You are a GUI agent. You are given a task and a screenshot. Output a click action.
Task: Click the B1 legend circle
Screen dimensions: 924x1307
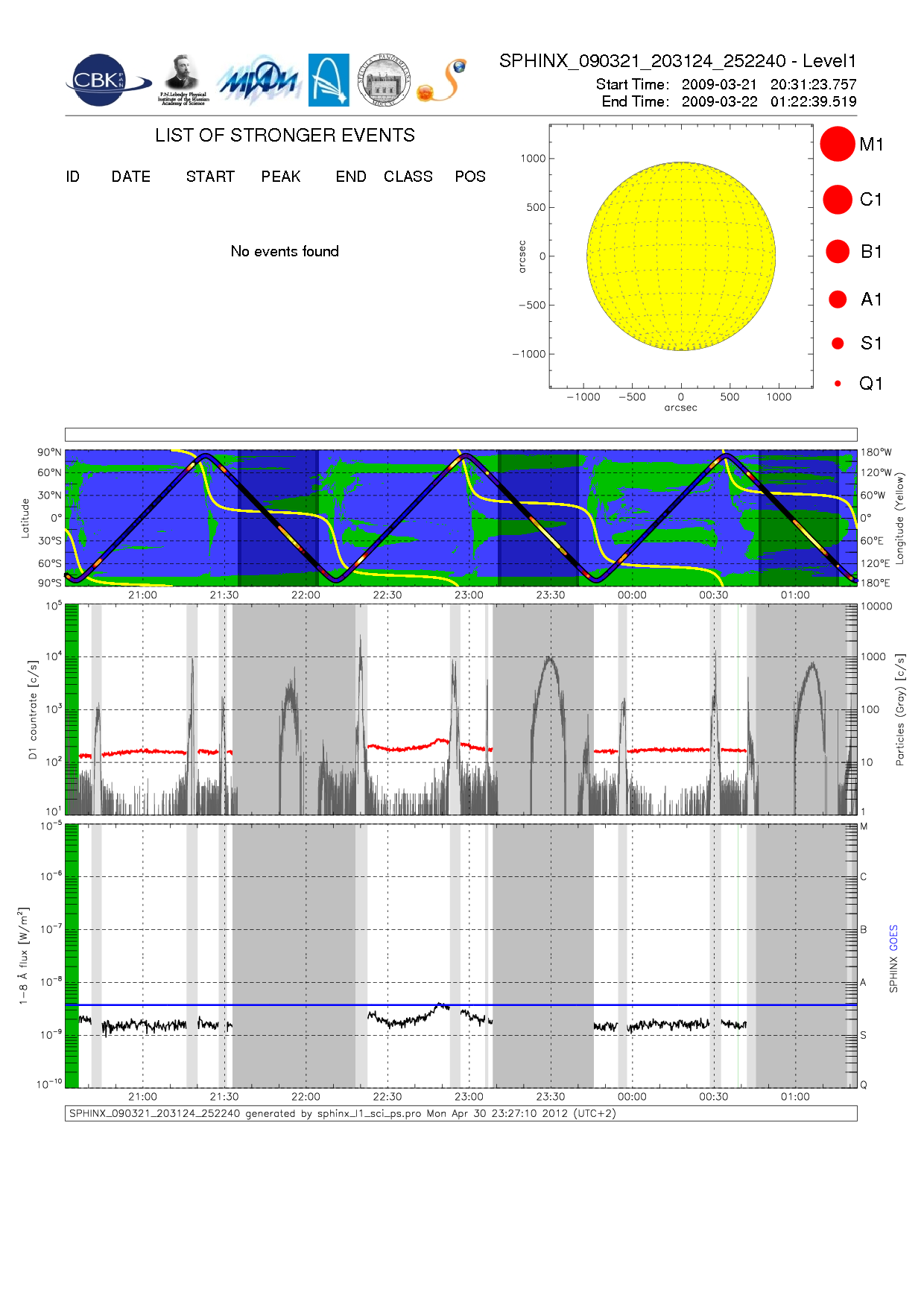pyautogui.click(x=838, y=252)
